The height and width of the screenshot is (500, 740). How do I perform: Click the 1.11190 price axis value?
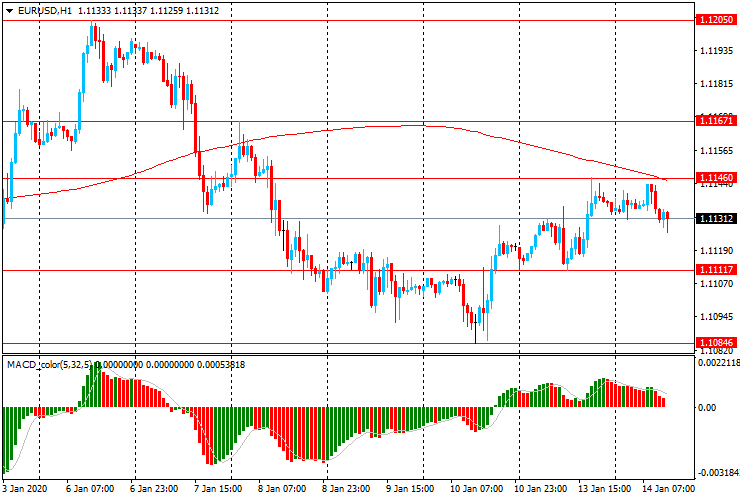pyautogui.click(x=717, y=250)
